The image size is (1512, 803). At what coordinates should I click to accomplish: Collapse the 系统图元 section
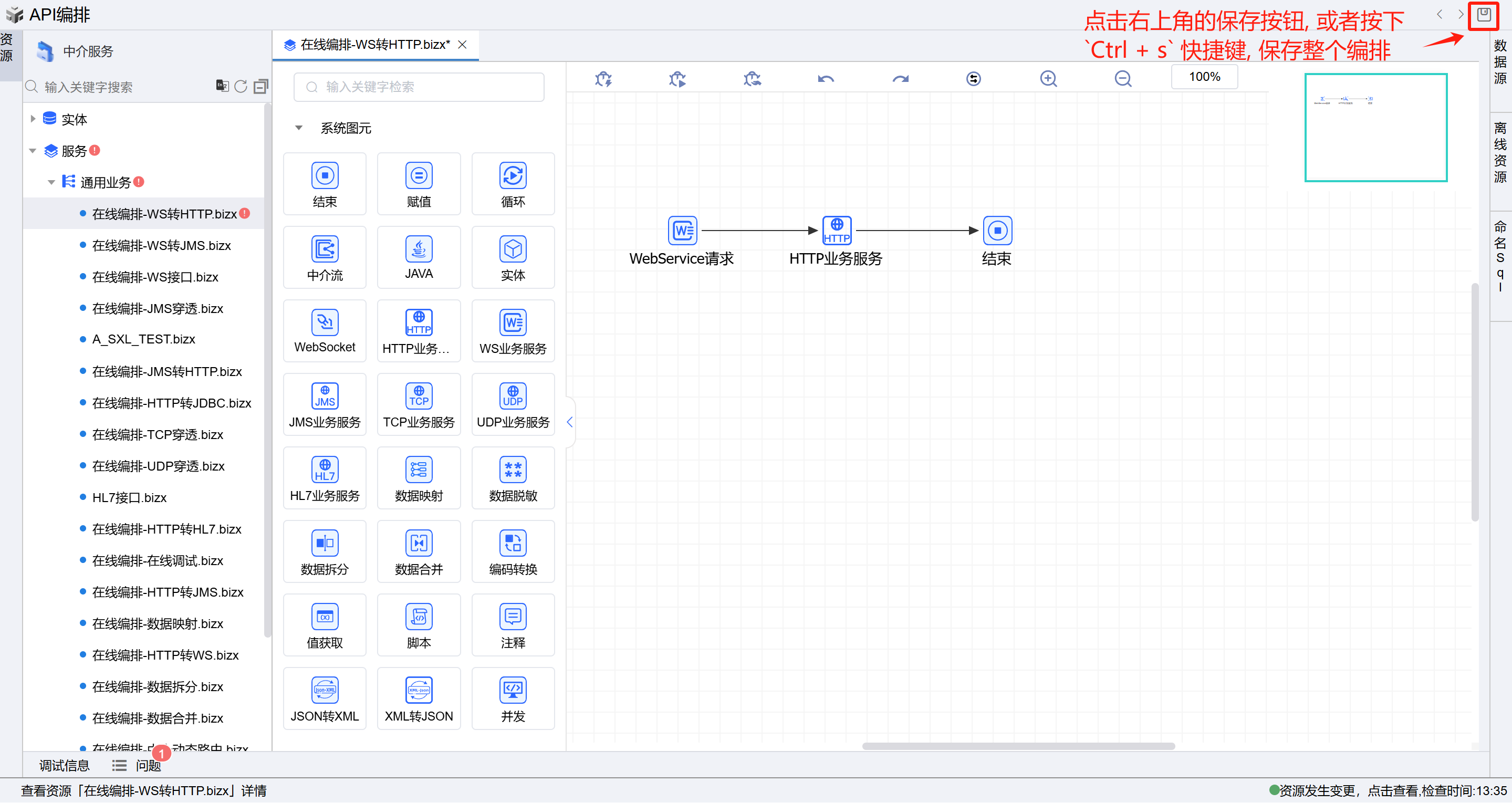[299, 128]
